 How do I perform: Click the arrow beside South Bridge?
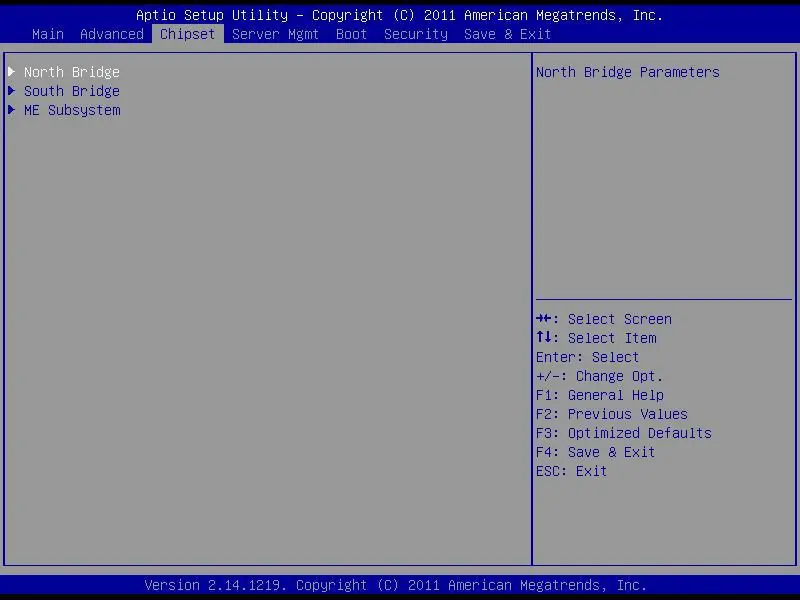point(12,91)
